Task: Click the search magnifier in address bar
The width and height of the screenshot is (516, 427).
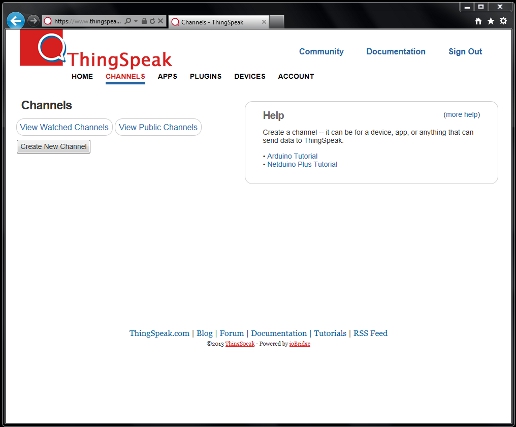Action: pos(128,21)
